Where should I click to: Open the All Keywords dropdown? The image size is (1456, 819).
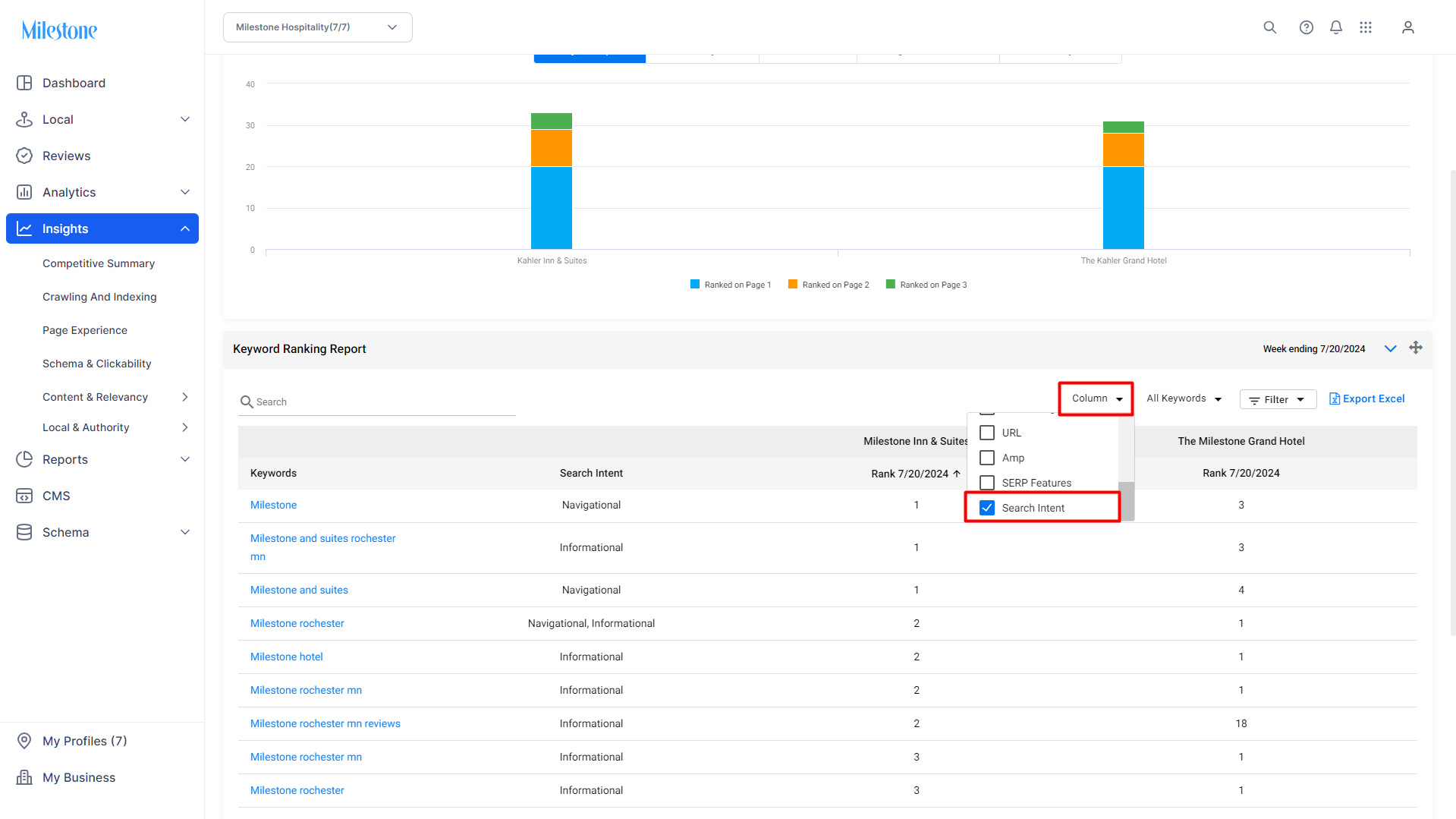click(1184, 398)
